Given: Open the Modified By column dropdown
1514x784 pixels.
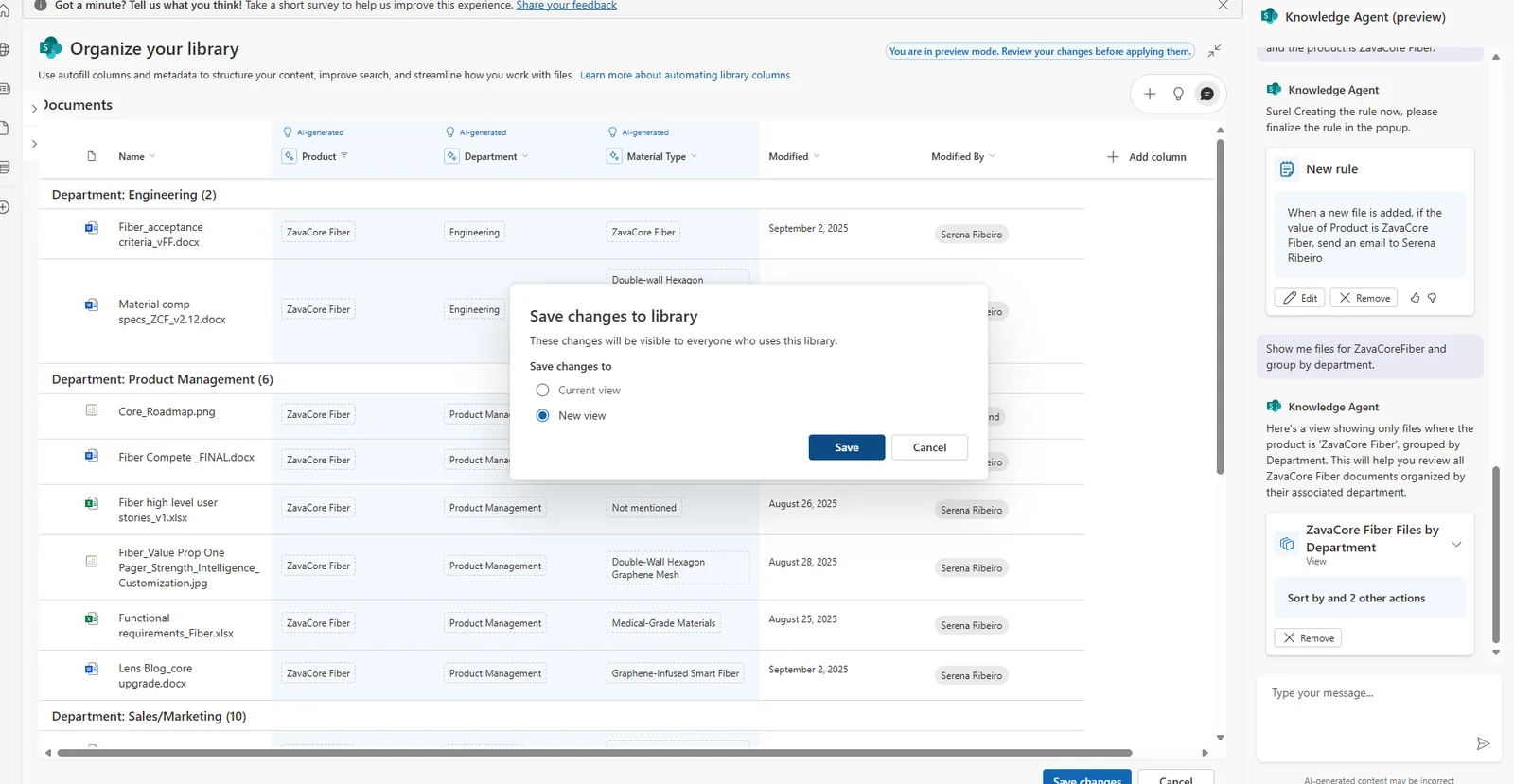Looking at the screenshot, I should pyautogui.click(x=992, y=156).
